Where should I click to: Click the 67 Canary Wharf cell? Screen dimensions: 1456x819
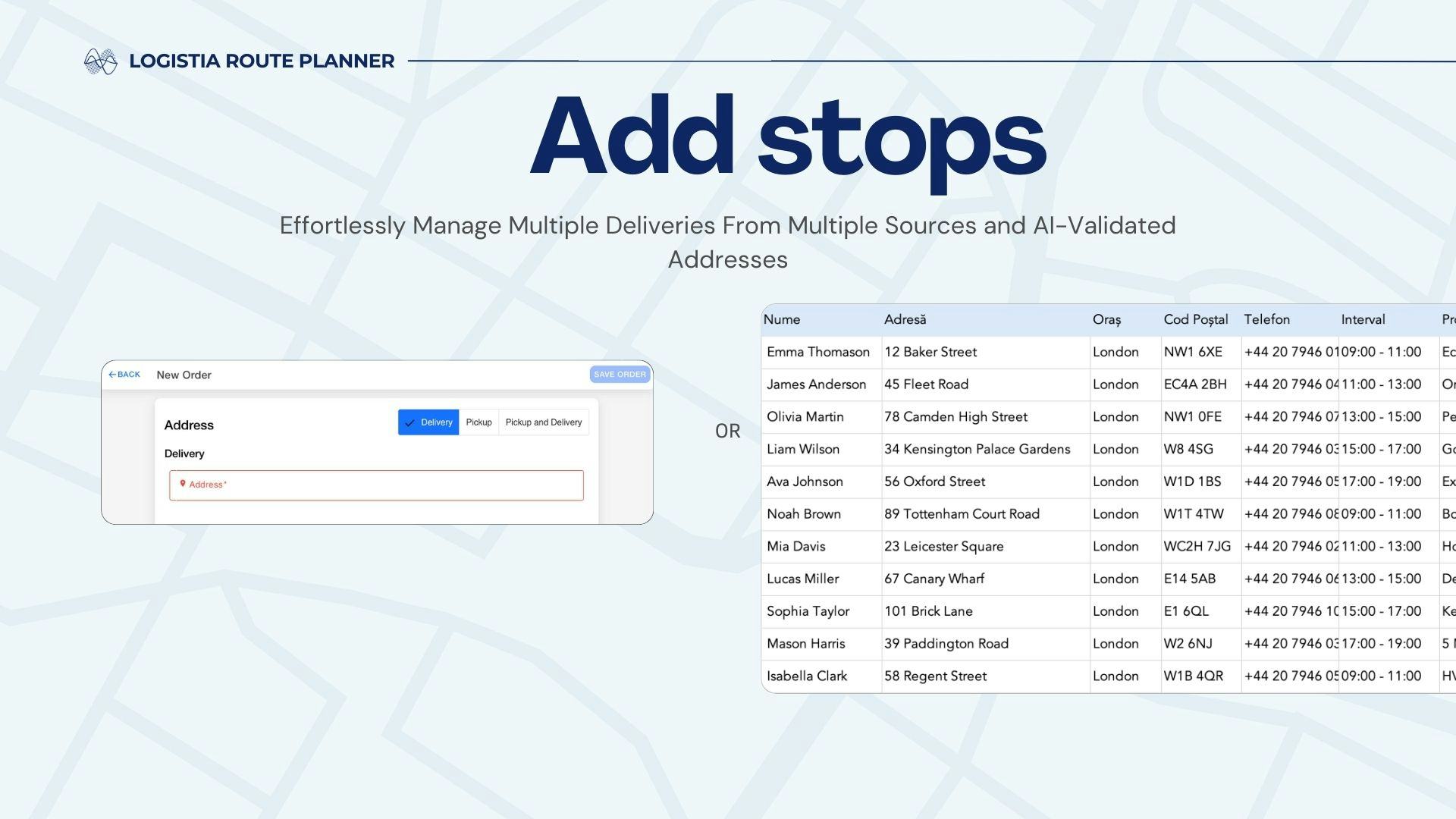click(986, 579)
